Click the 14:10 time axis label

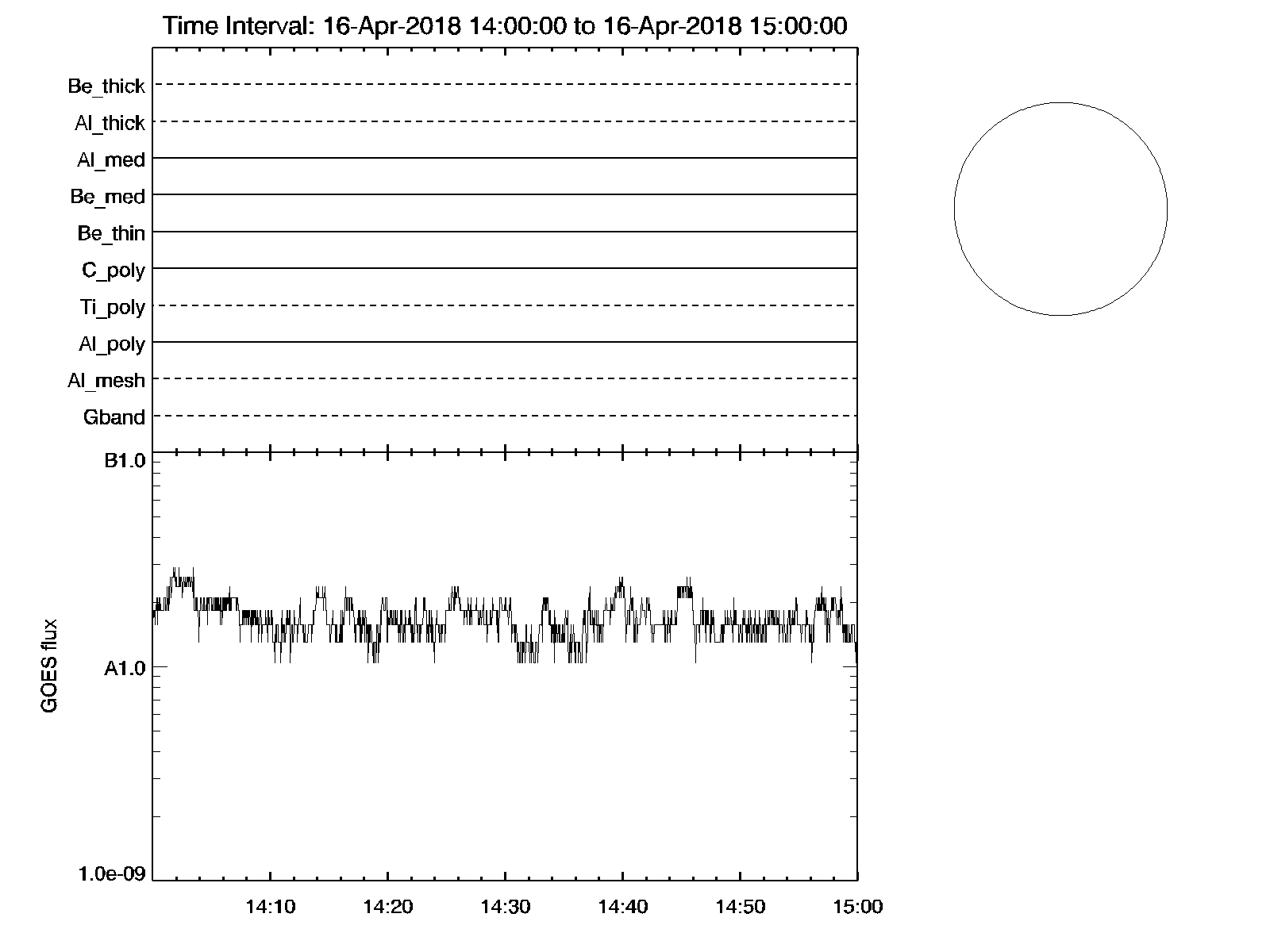click(271, 907)
